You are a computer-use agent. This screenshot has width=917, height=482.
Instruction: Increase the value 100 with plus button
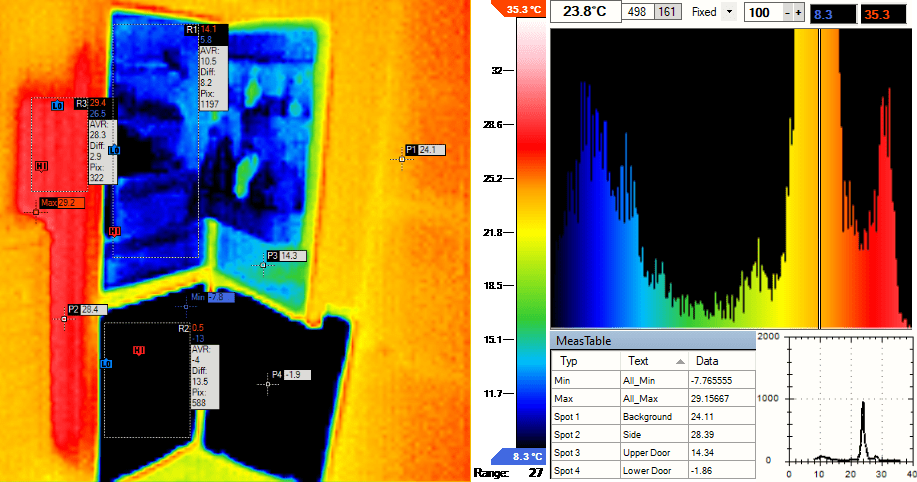coord(799,12)
